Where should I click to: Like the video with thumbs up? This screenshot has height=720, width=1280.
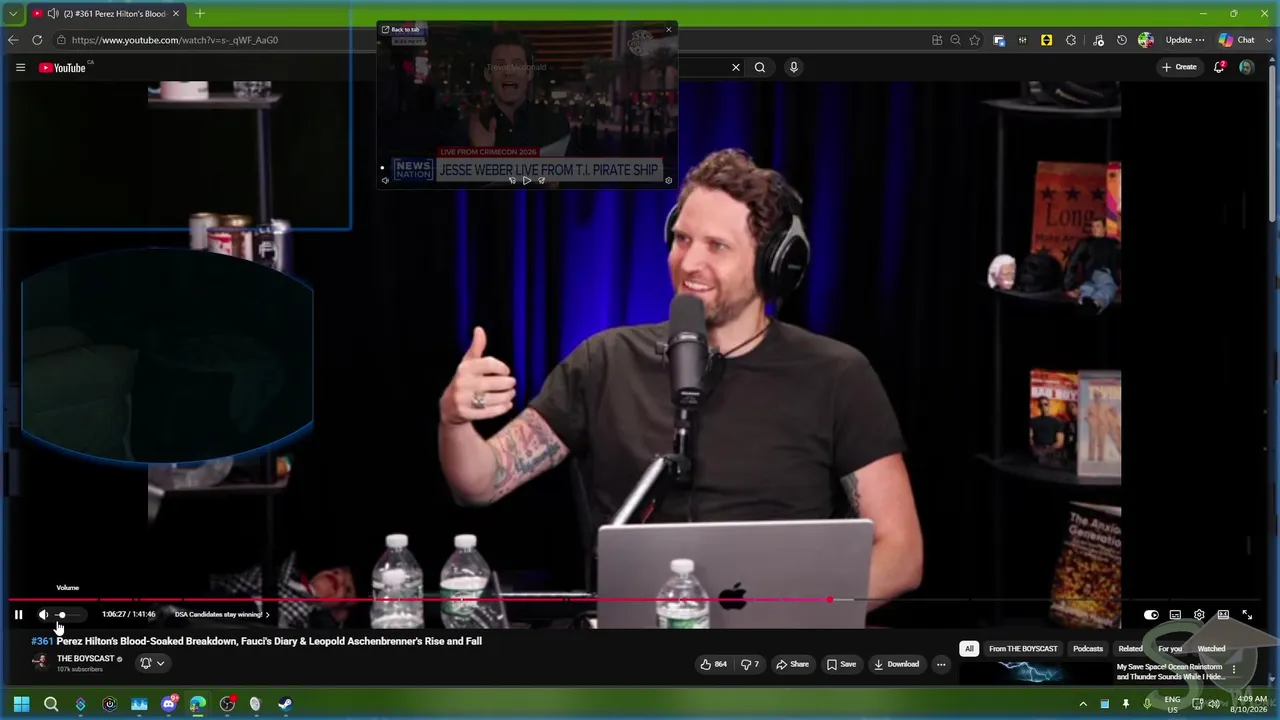coord(713,664)
